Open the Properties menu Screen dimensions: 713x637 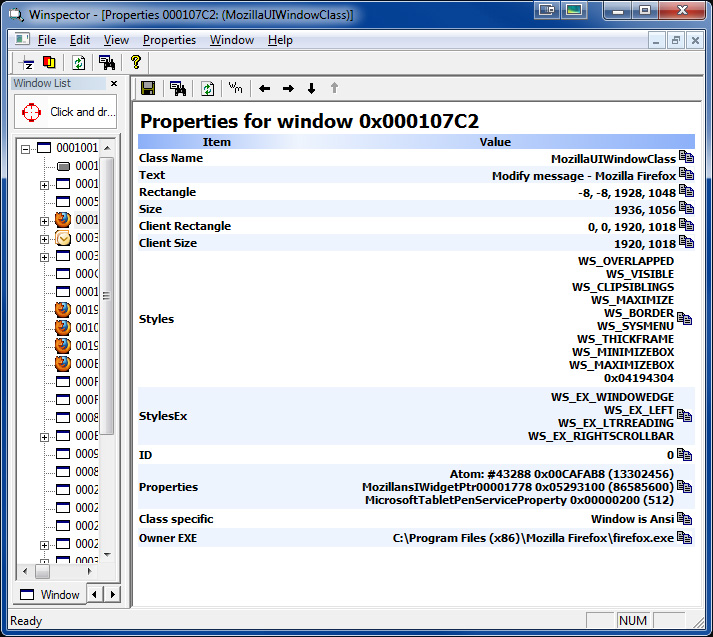coord(169,40)
